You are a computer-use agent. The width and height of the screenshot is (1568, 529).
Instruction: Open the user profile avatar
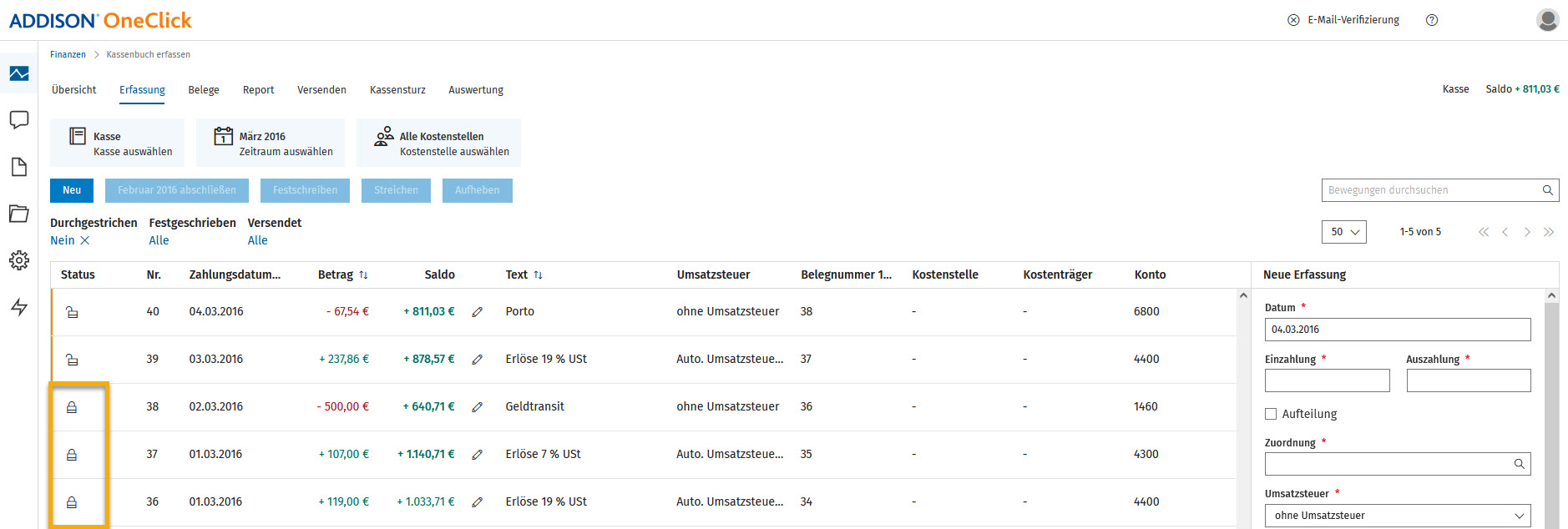tap(1547, 20)
